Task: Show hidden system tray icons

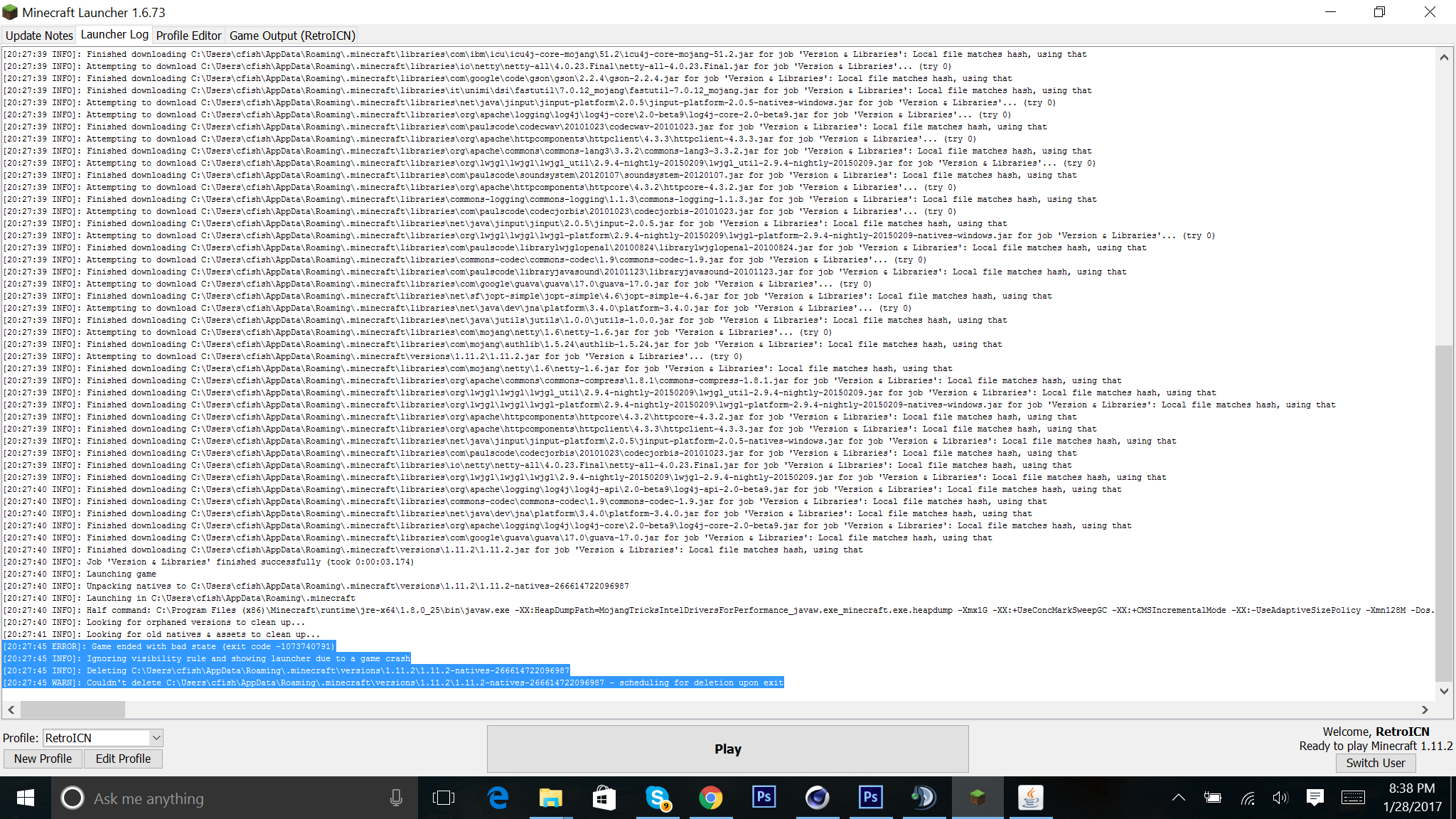Action: [1178, 798]
